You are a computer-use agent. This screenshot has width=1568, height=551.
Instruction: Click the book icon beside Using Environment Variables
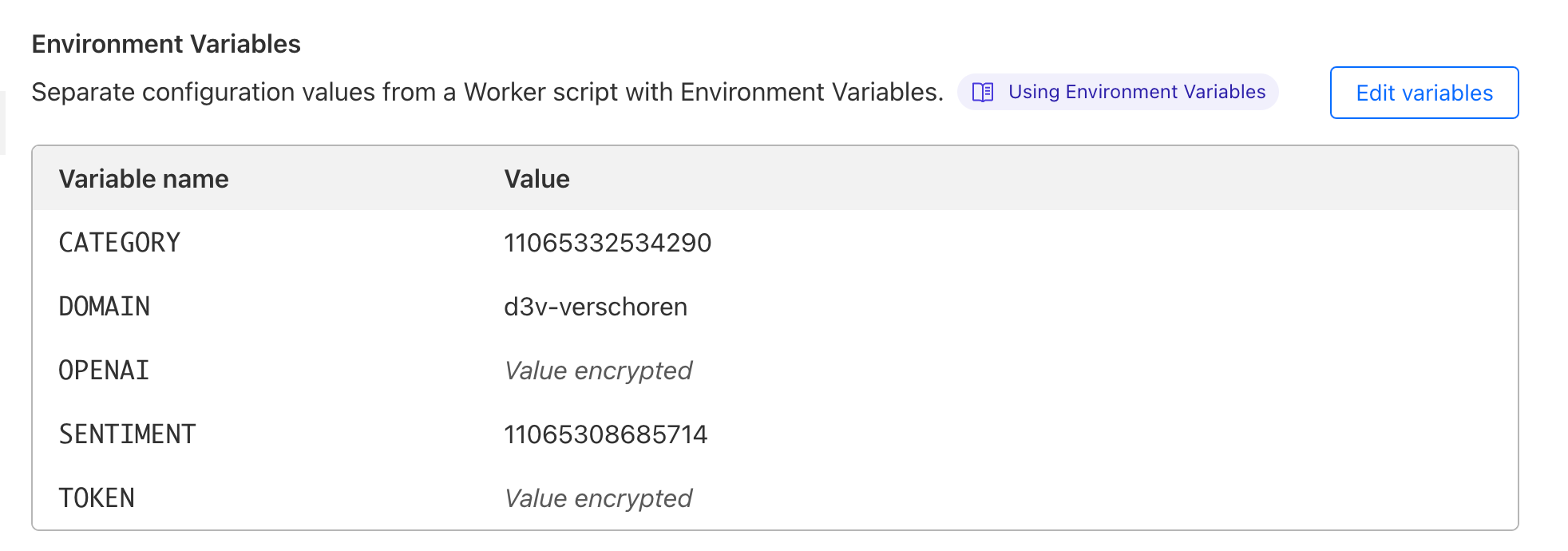(983, 93)
